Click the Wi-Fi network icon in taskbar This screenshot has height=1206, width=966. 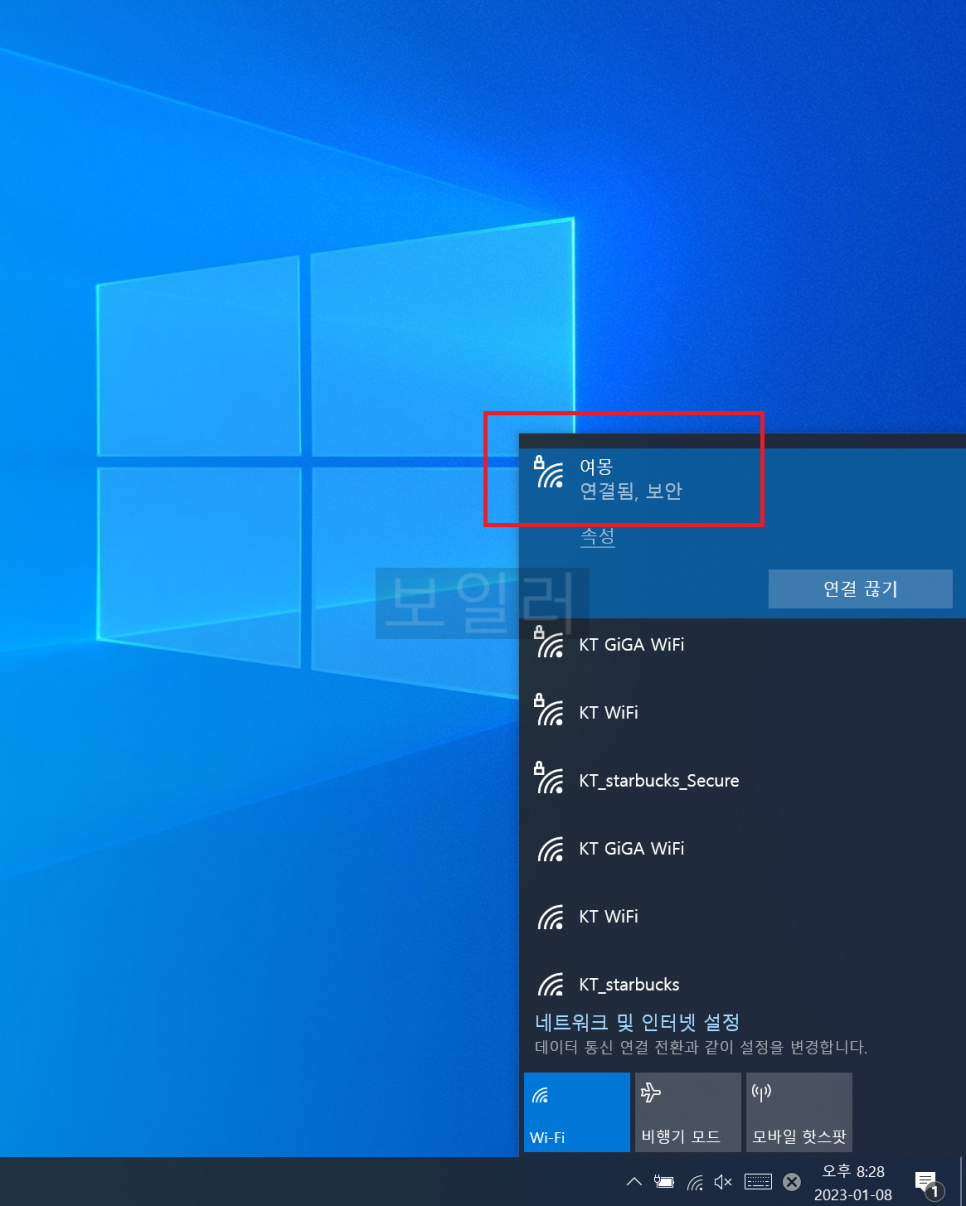(694, 1182)
